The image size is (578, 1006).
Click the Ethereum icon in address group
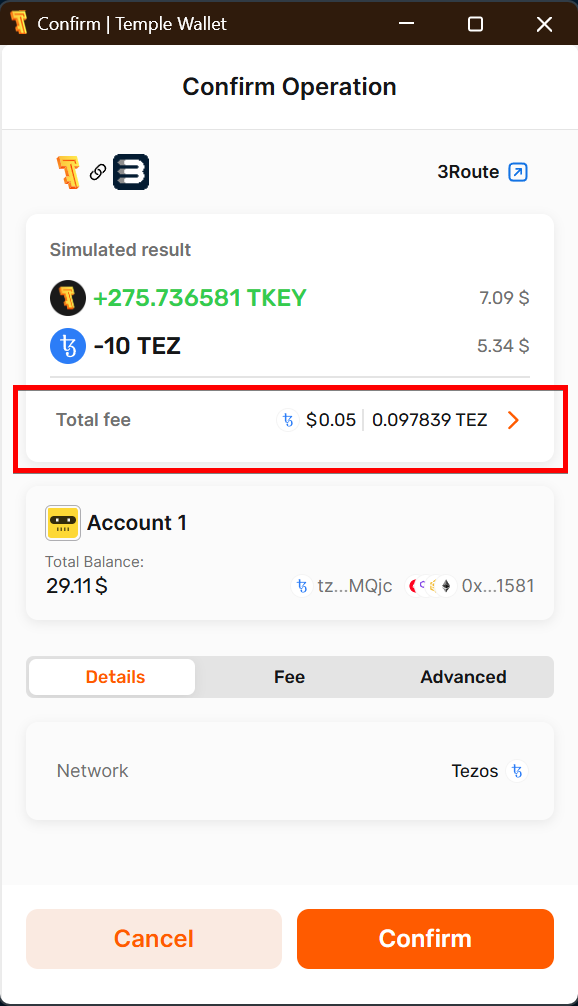pos(446,586)
